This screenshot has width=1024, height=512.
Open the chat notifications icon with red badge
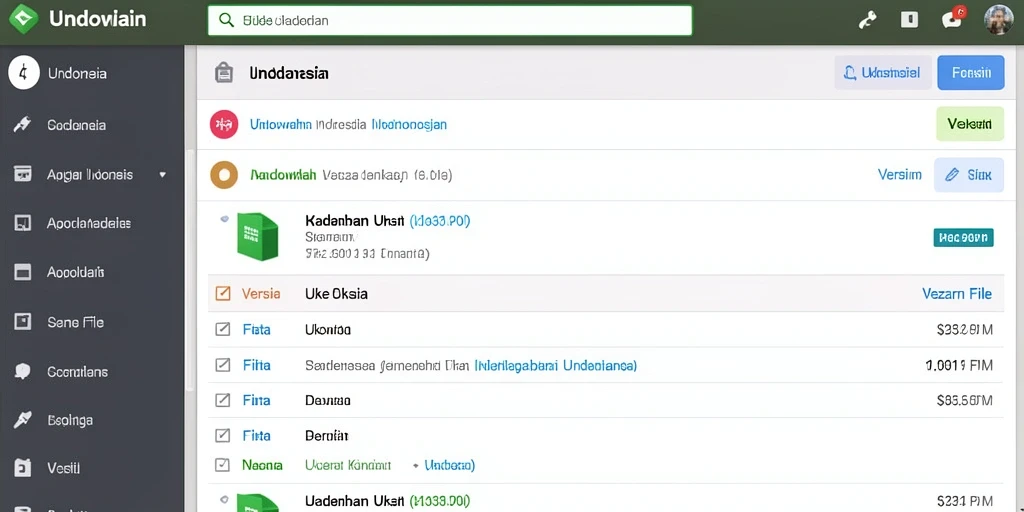pos(952,19)
